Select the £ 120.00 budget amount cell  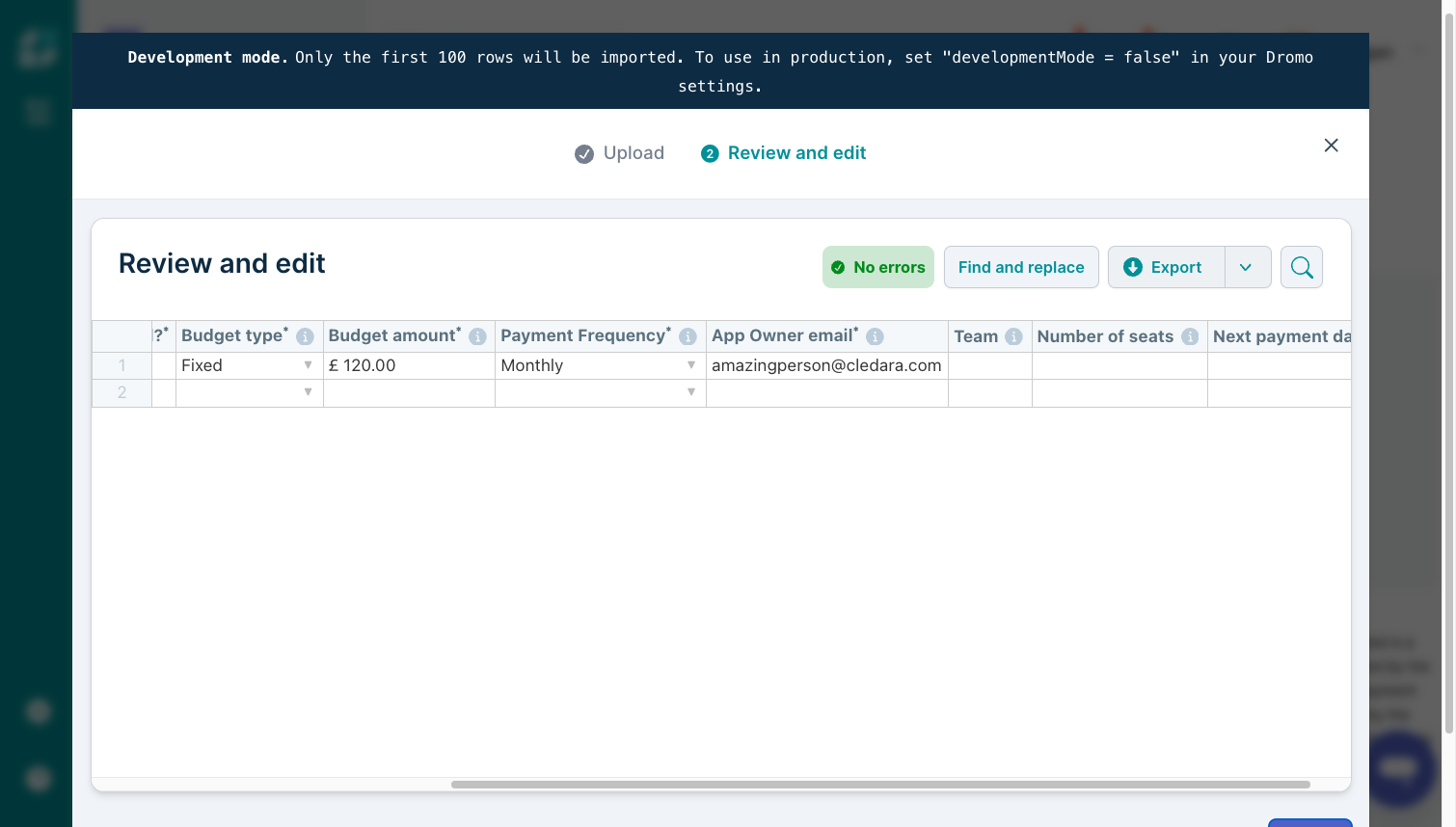pyautogui.click(x=409, y=365)
